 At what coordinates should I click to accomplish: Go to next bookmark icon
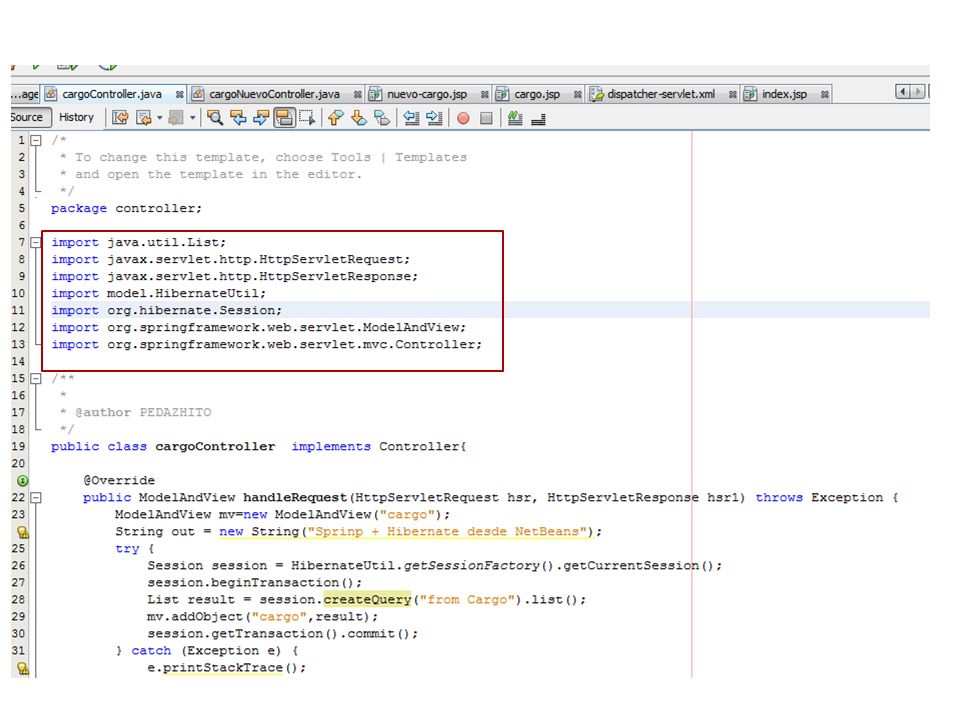pyautogui.click(x=359, y=118)
